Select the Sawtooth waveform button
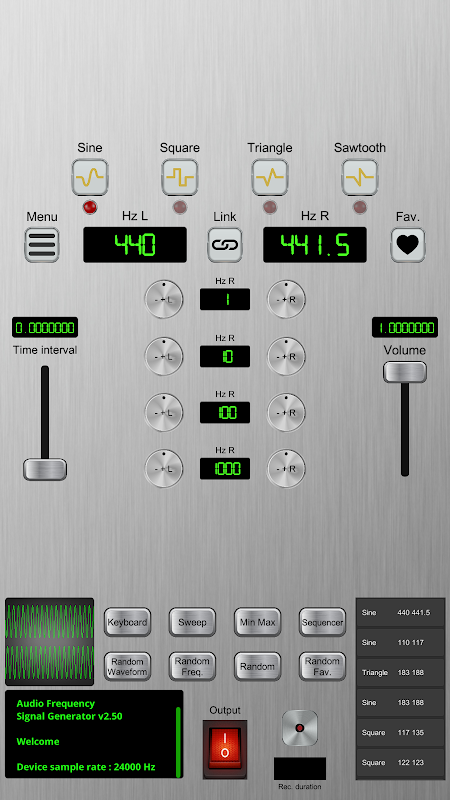 click(x=360, y=177)
